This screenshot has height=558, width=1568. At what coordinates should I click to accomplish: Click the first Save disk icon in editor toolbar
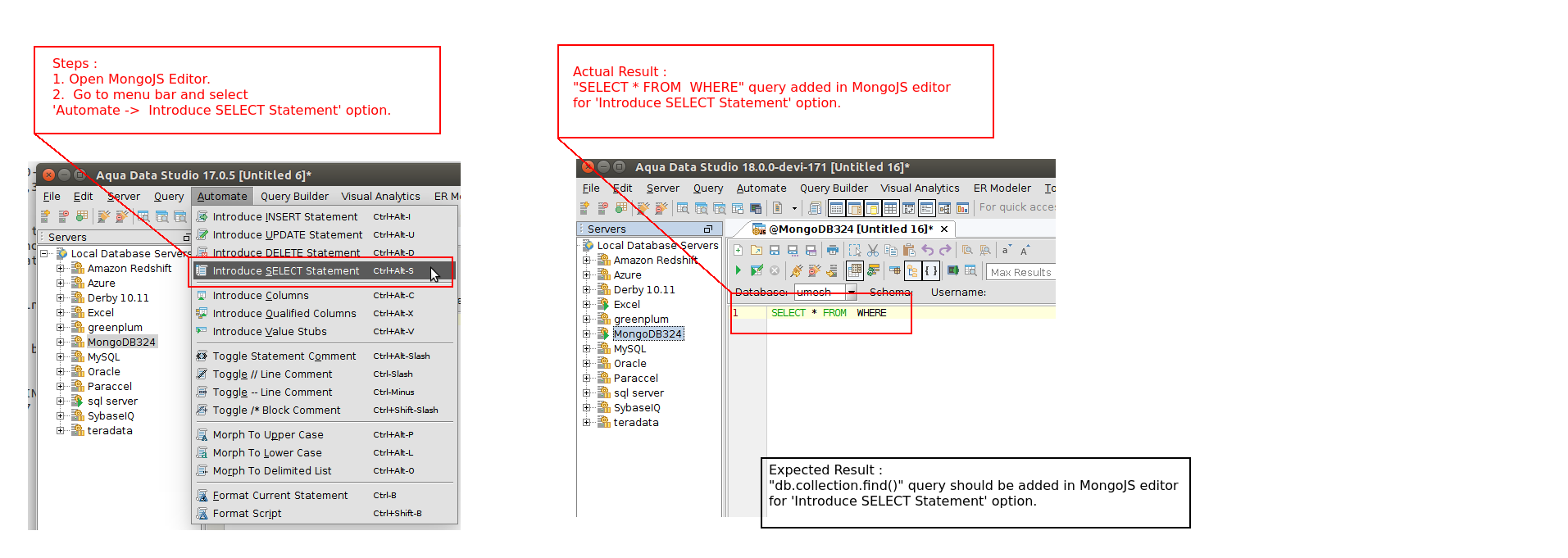(775, 250)
